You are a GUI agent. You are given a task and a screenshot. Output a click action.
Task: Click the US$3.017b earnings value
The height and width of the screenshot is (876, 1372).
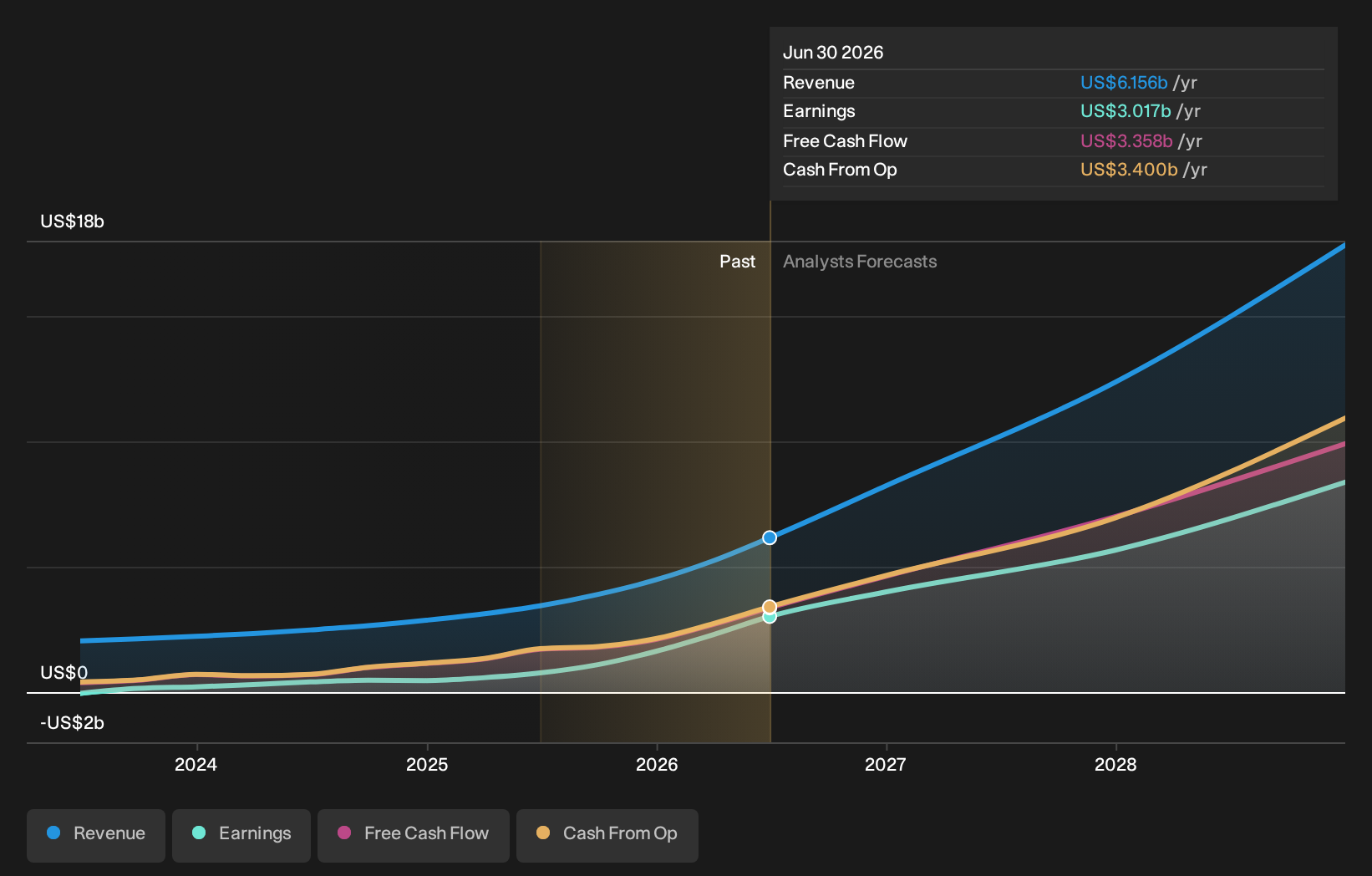(x=1126, y=111)
